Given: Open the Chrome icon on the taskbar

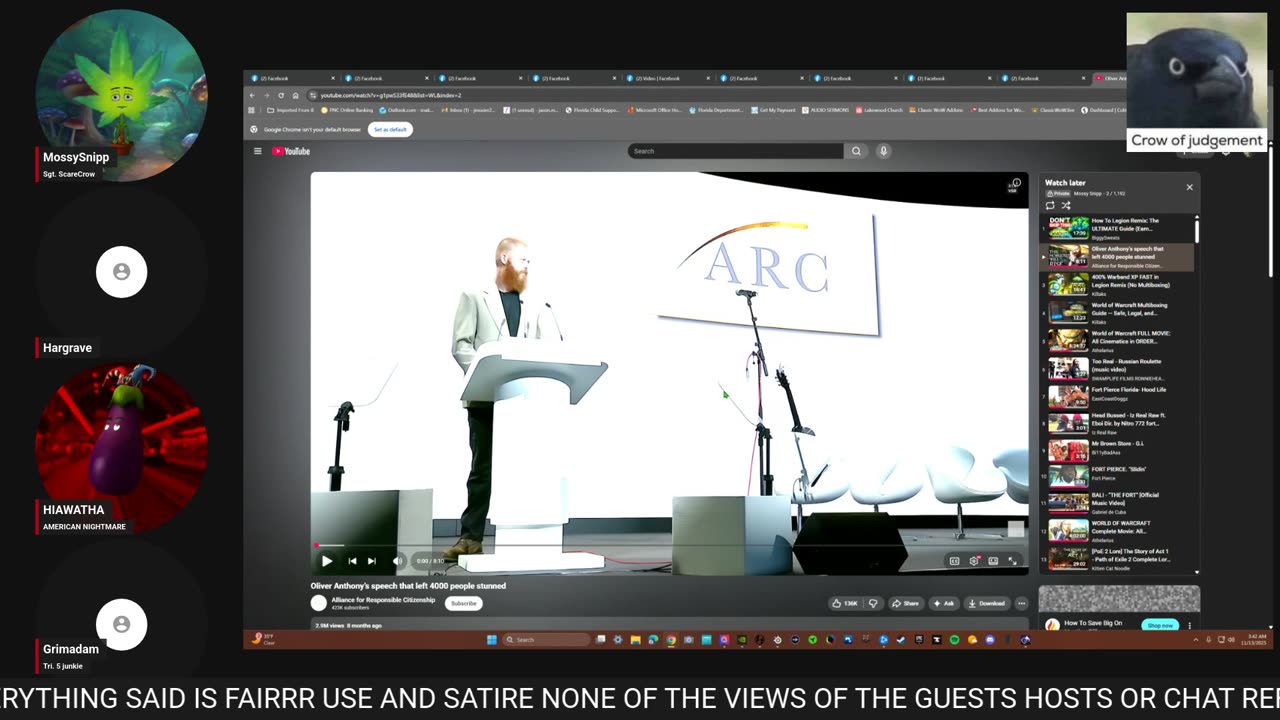Looking at the screenshot, I should click(671, 640).
